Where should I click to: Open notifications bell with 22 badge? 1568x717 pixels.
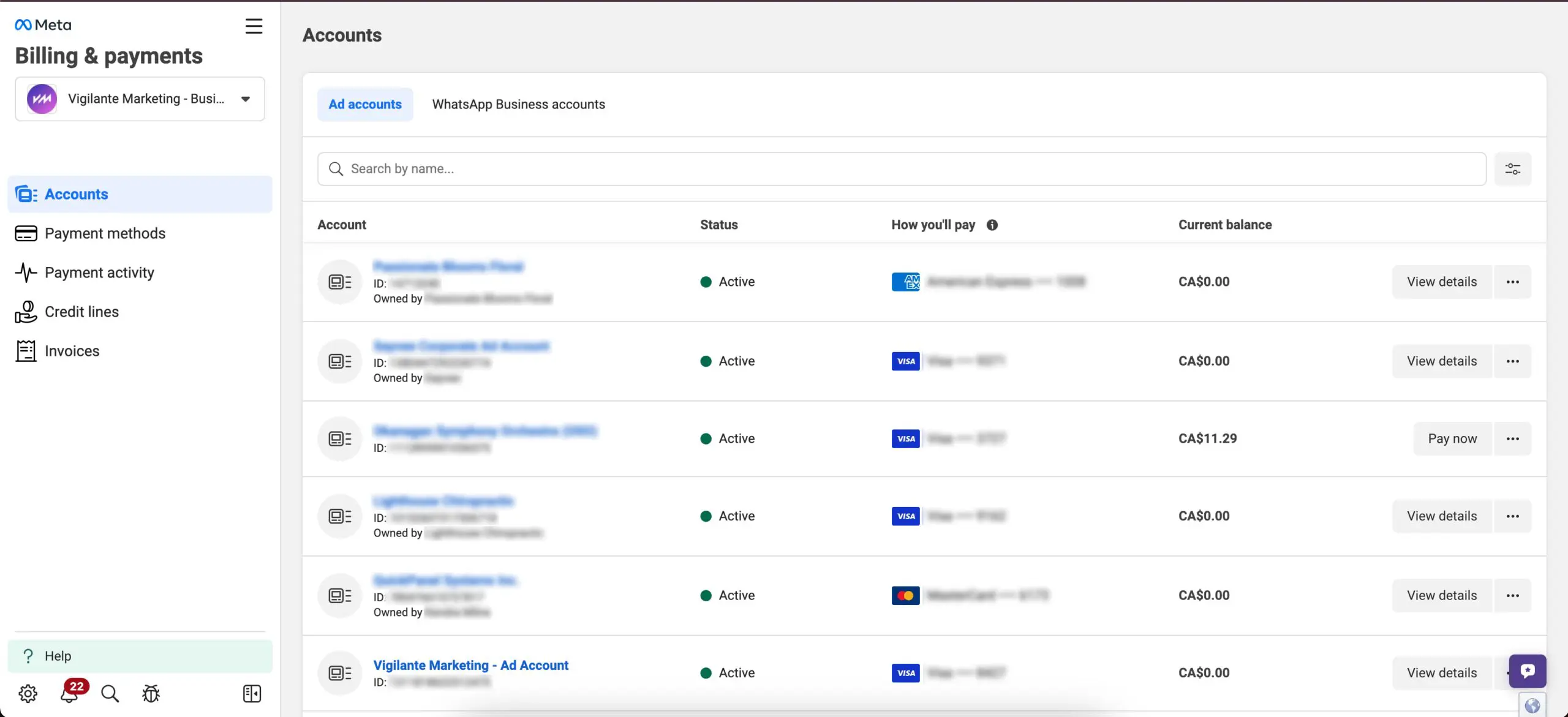point(69,693)
